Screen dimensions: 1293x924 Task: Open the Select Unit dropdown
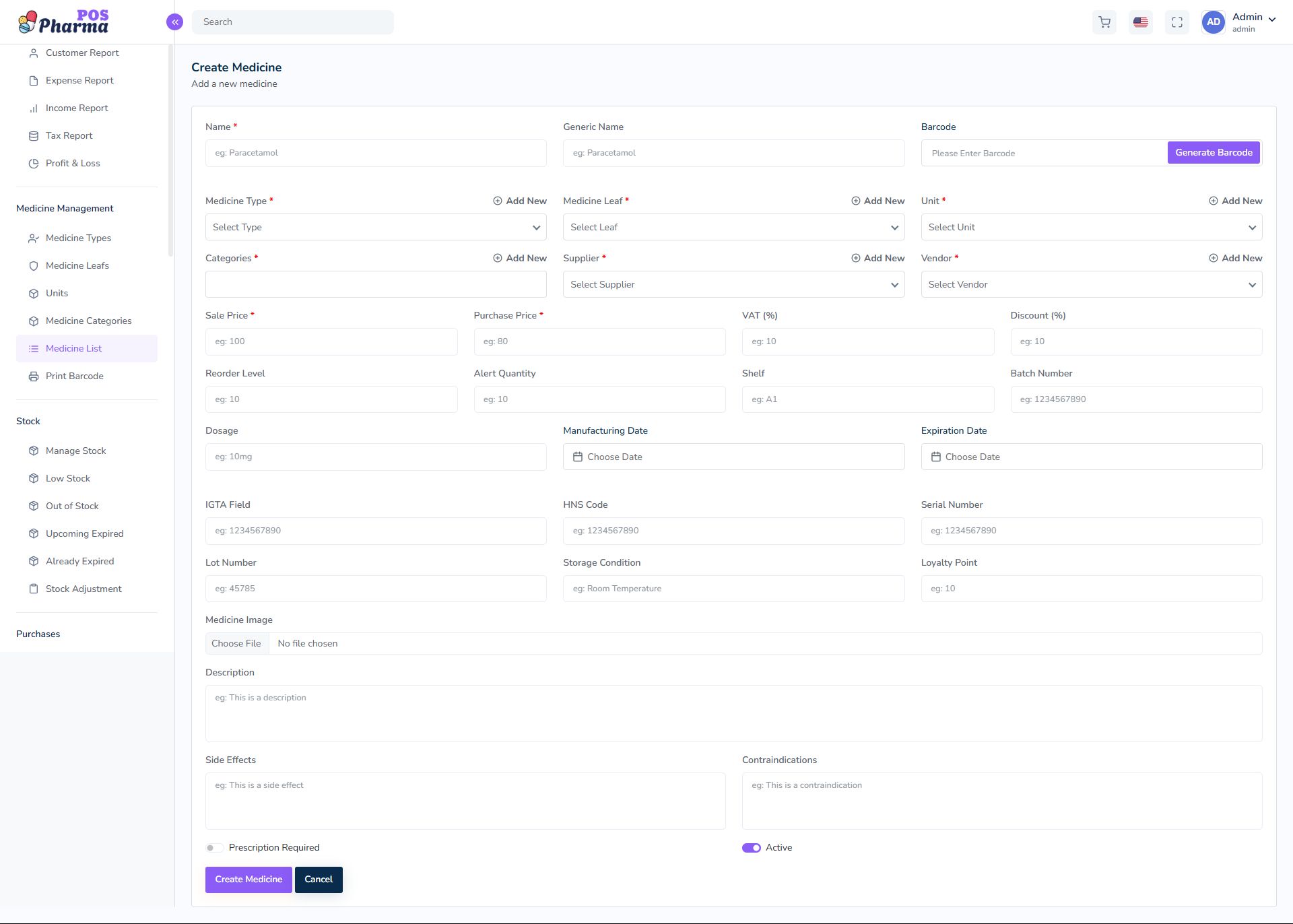(x=1091, y=227)
